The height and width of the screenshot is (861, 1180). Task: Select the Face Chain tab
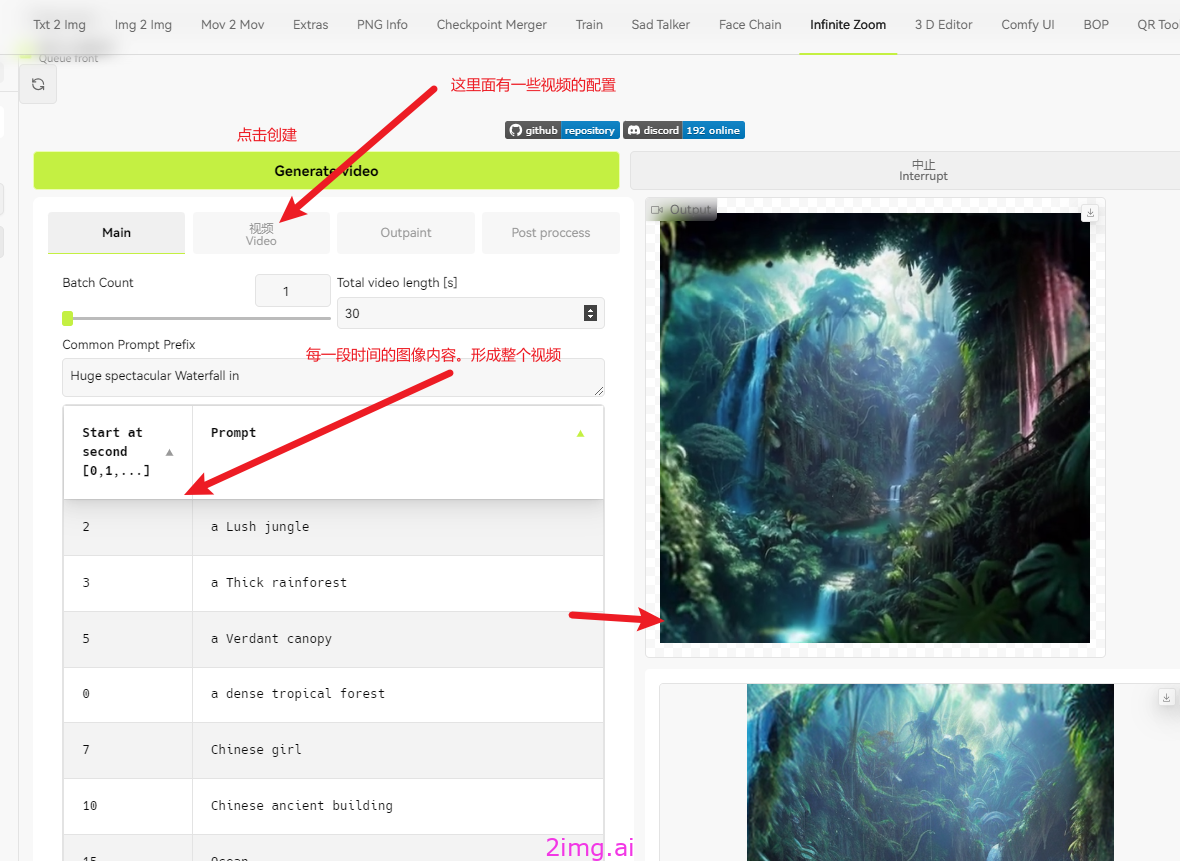750,25
